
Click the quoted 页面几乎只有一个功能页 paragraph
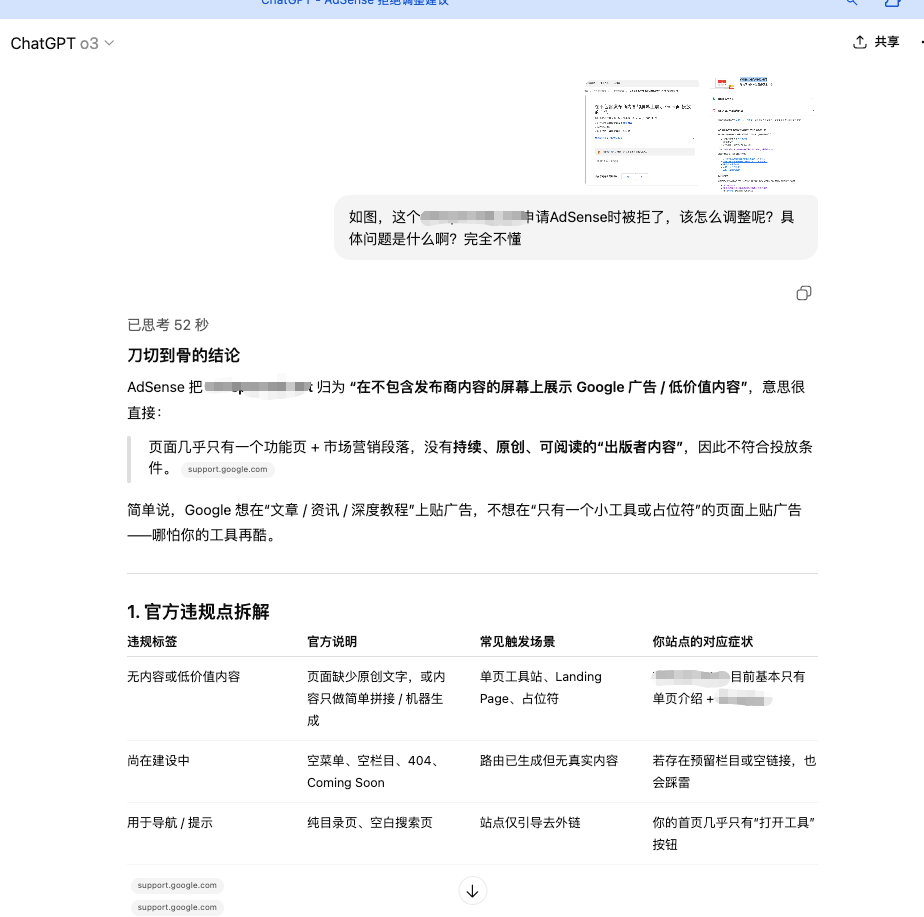tap(480, 458)
